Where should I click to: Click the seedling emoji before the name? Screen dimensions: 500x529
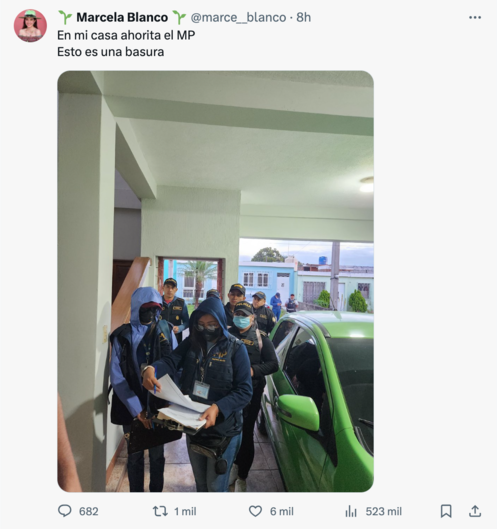click(65, 18)
